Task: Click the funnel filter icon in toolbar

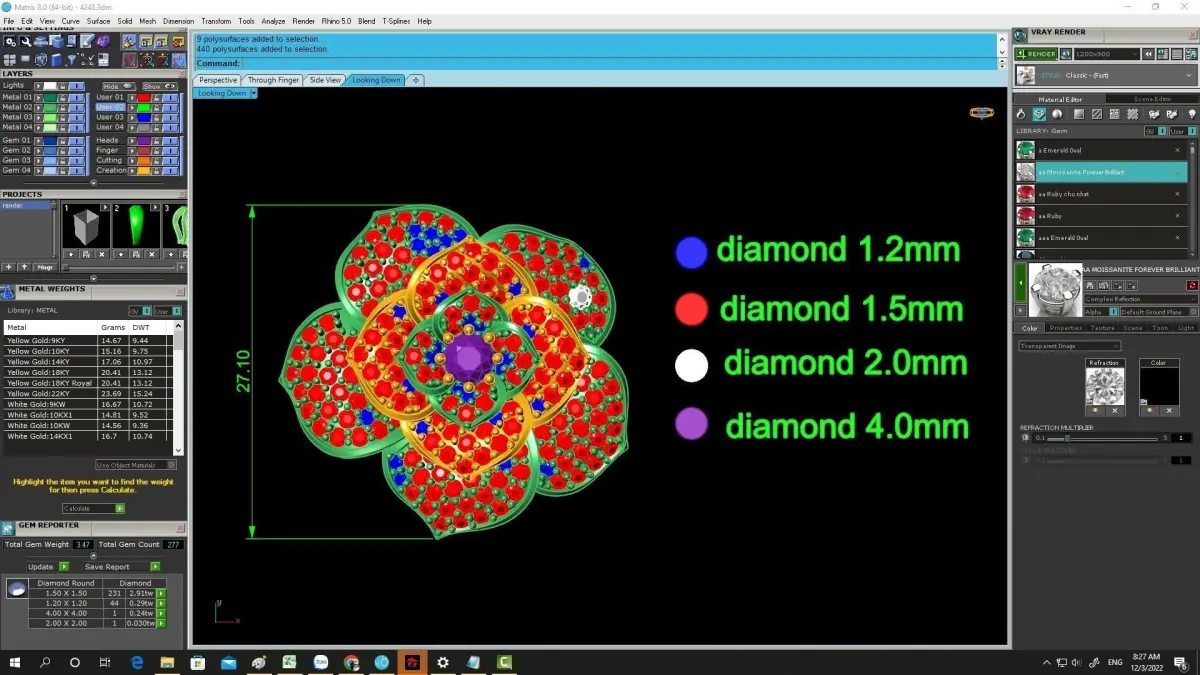Action: click(x=72, y=59)
